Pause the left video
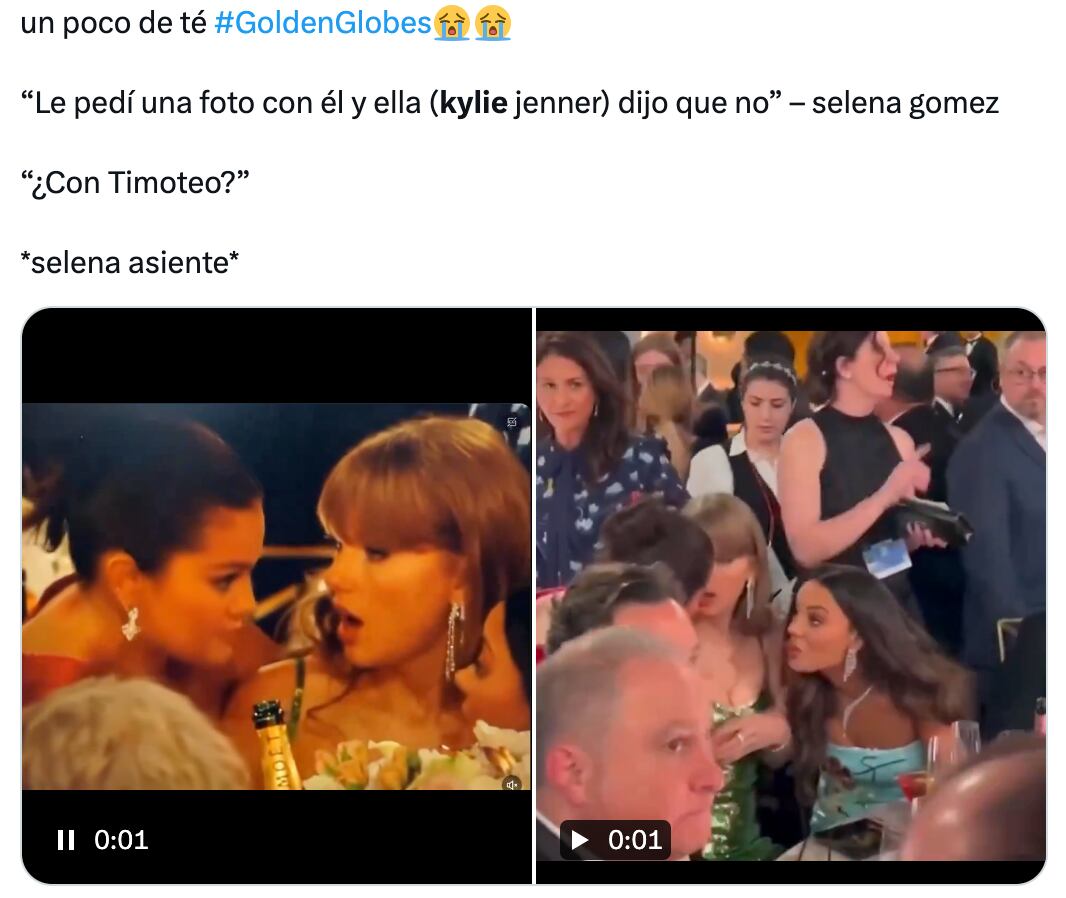Screen dimensions: 1066x898 pyautogui.click(x=66, y=840)
